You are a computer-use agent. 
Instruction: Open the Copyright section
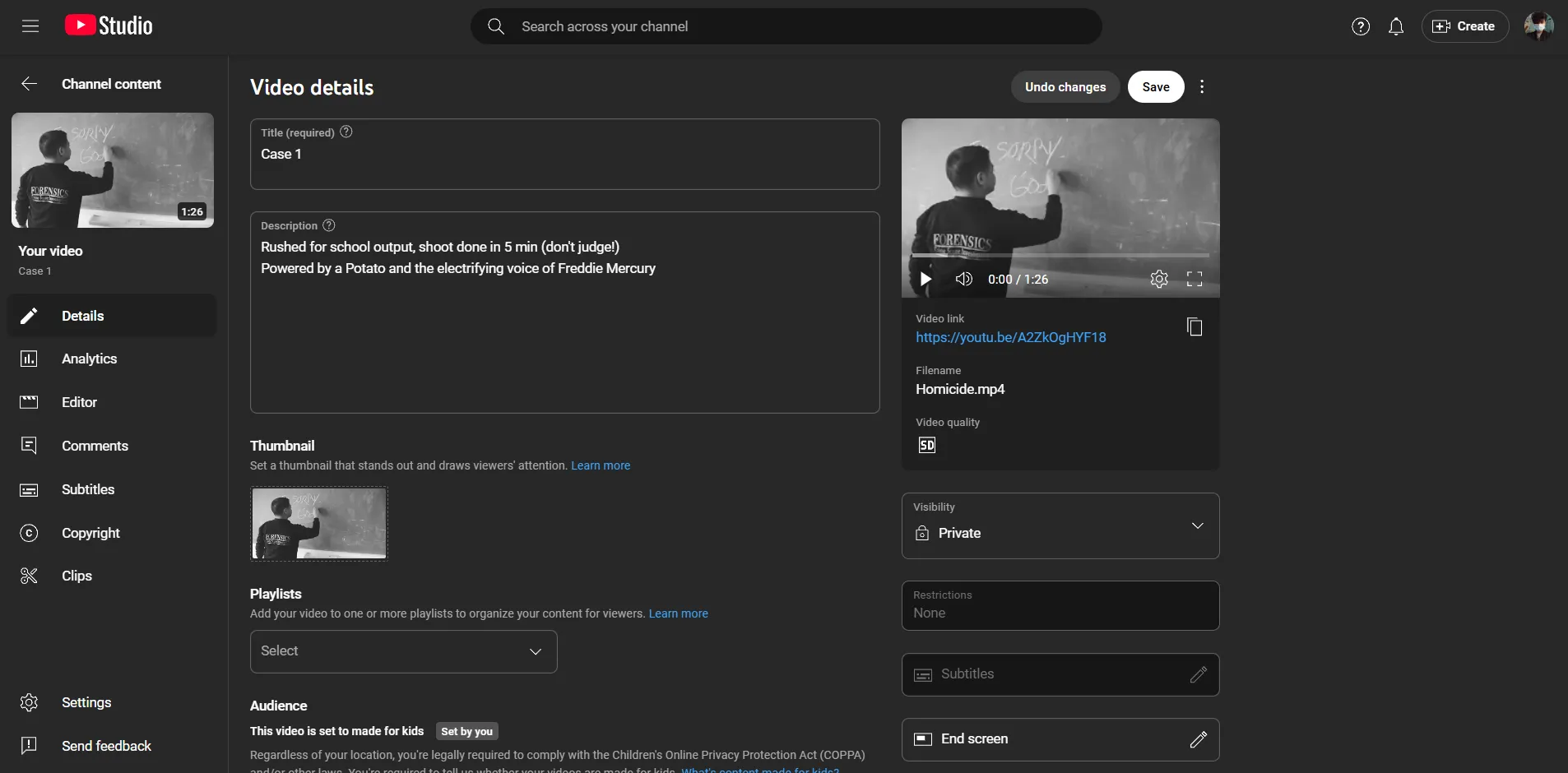point(91,533)
